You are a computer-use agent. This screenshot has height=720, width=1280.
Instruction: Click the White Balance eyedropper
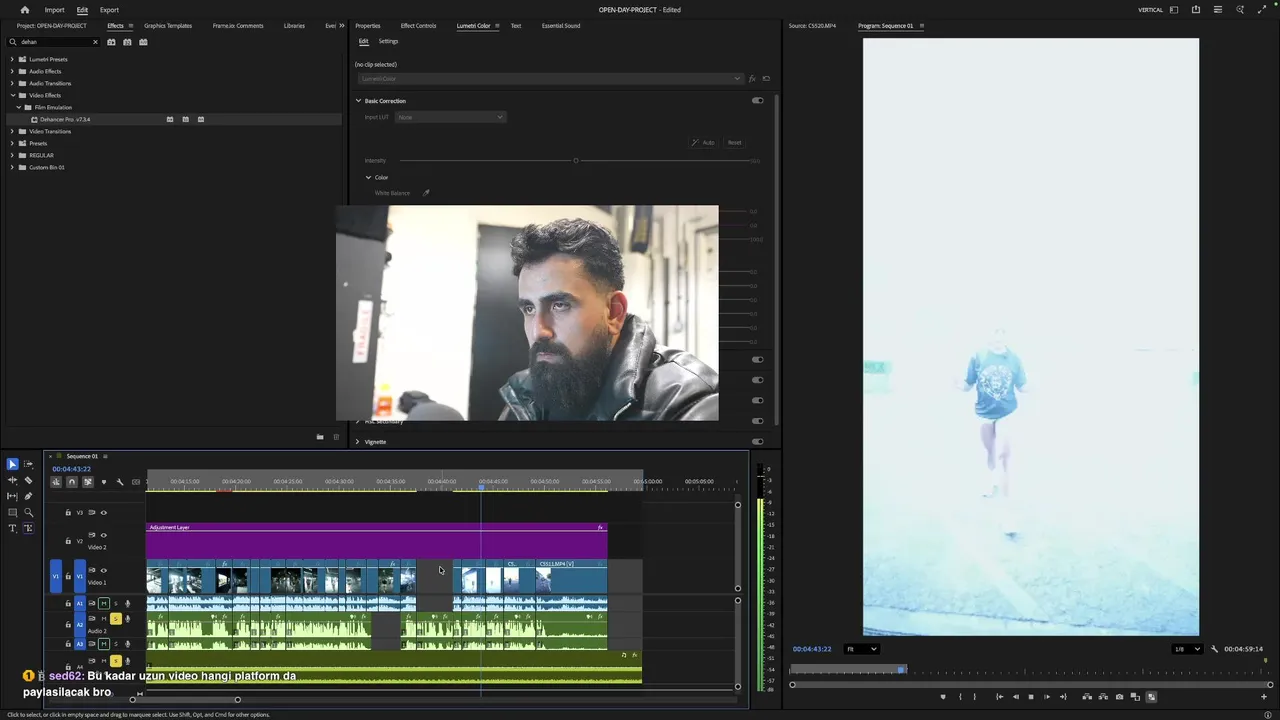click(426, 193)
